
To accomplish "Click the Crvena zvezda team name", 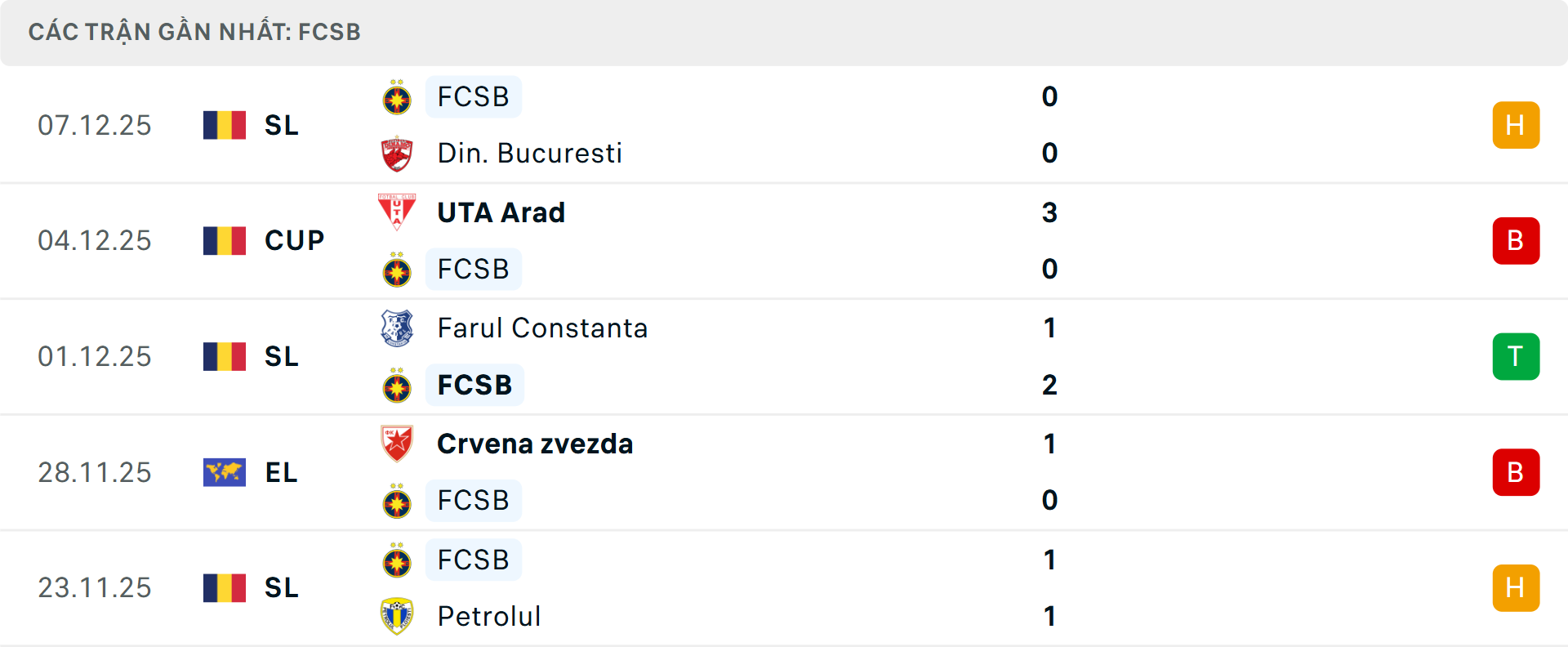I will [535, 444].
